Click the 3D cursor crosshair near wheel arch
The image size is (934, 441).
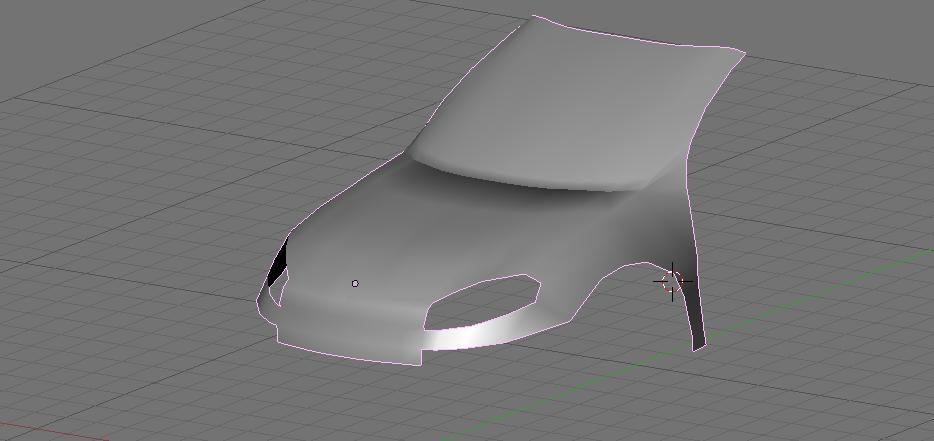click(673, 281)
